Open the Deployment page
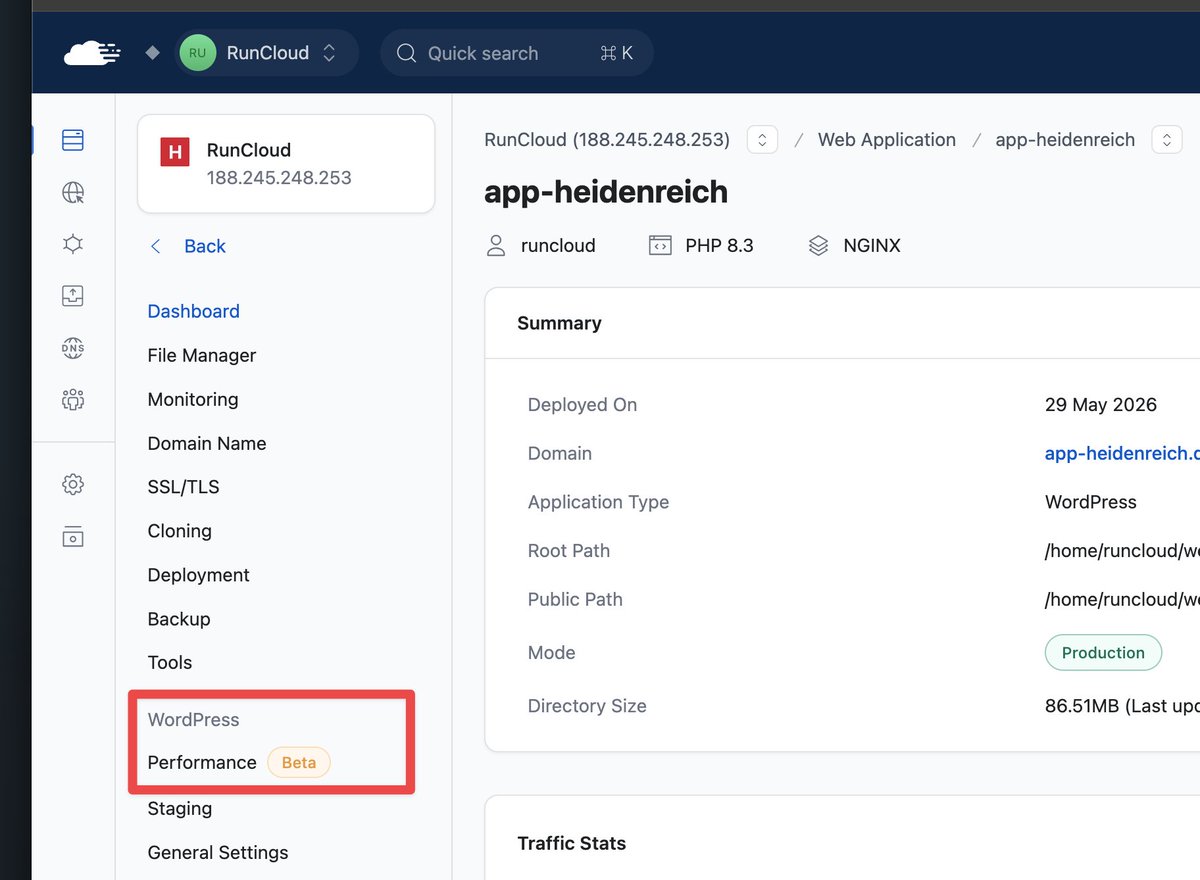Viewport: 1200px width, 880px height. [198, 575]
